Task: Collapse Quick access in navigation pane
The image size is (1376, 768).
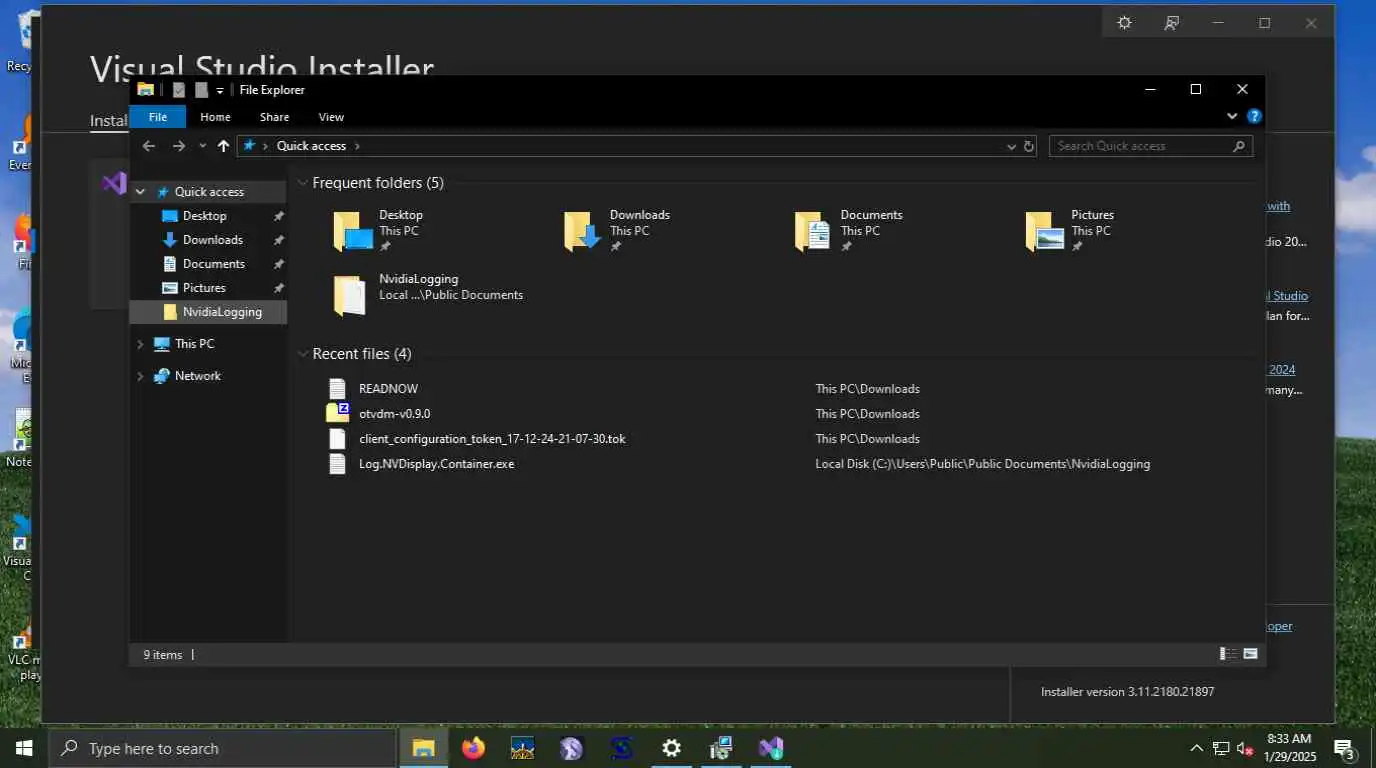Action: pyautogui.click(x=140, y=192)
